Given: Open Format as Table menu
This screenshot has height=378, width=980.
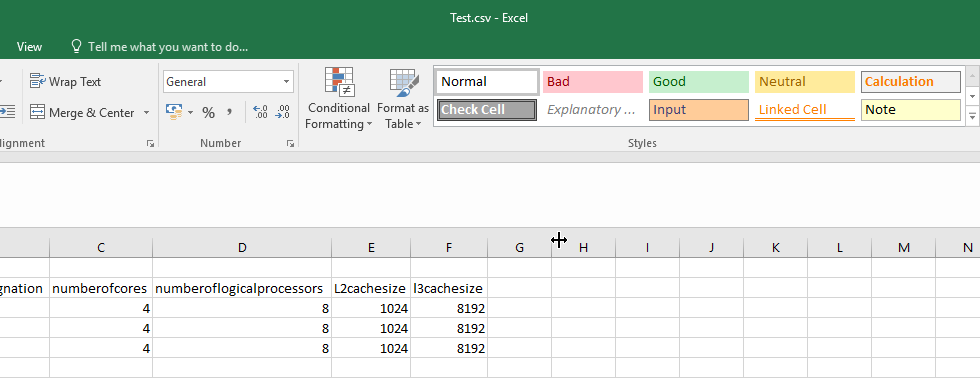Looking at the screenshot, I should point(403,98).
